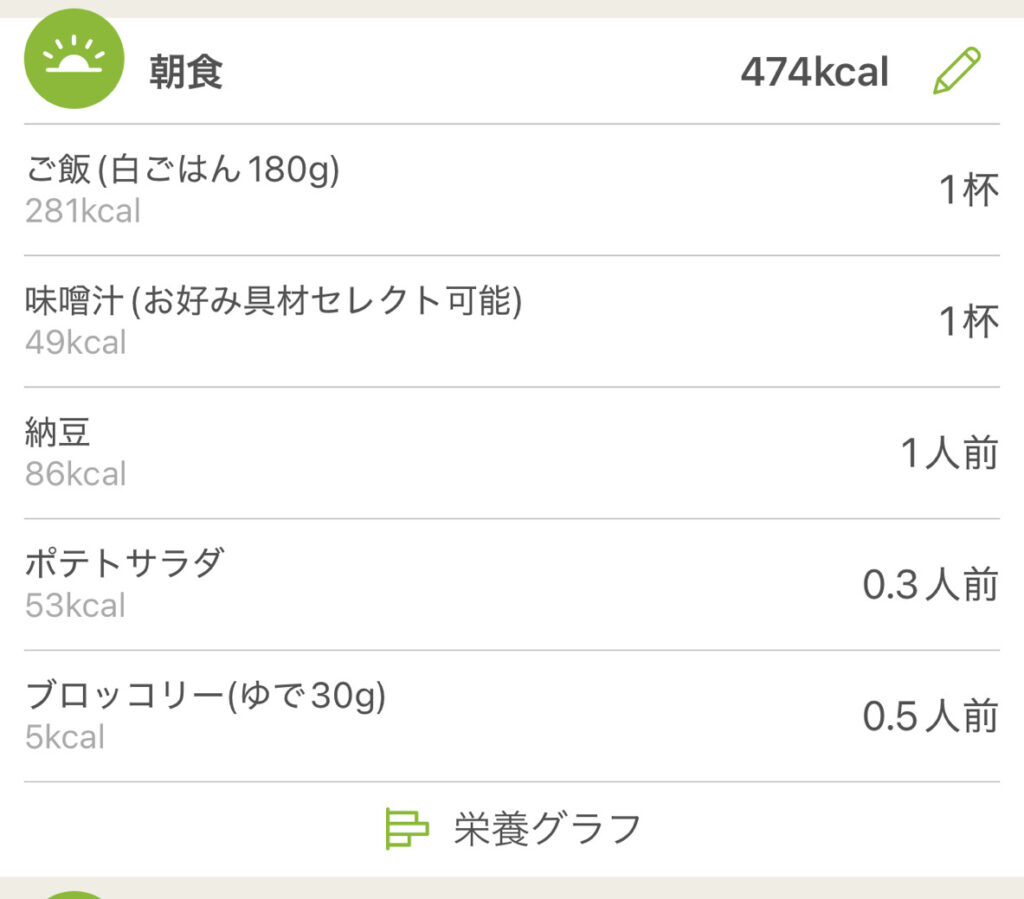This screenshot has height=899, width=1024.
Task: Tap the 0.3人前 serving amount
Action: tap(930, 585)
